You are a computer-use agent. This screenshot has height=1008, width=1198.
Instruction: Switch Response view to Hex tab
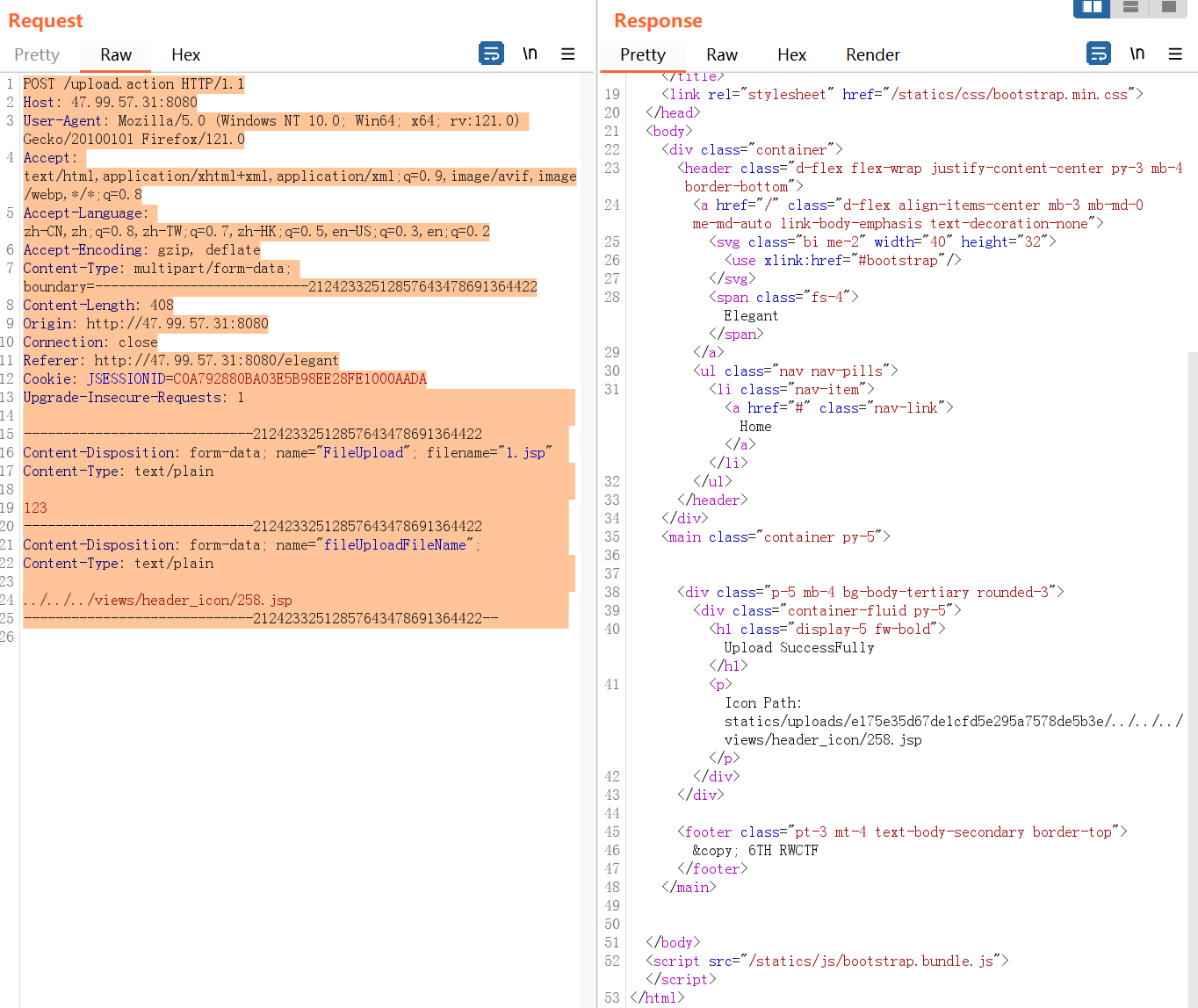(791, 54)
